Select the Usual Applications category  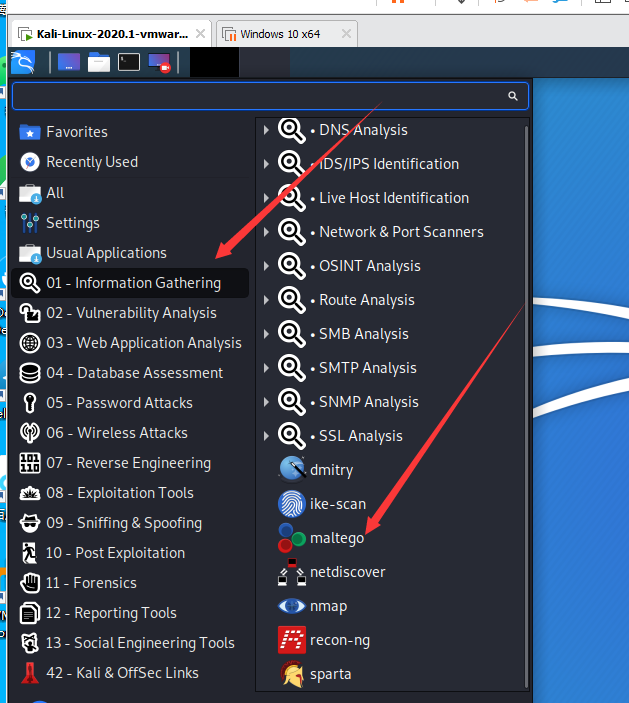coord(130,253)
